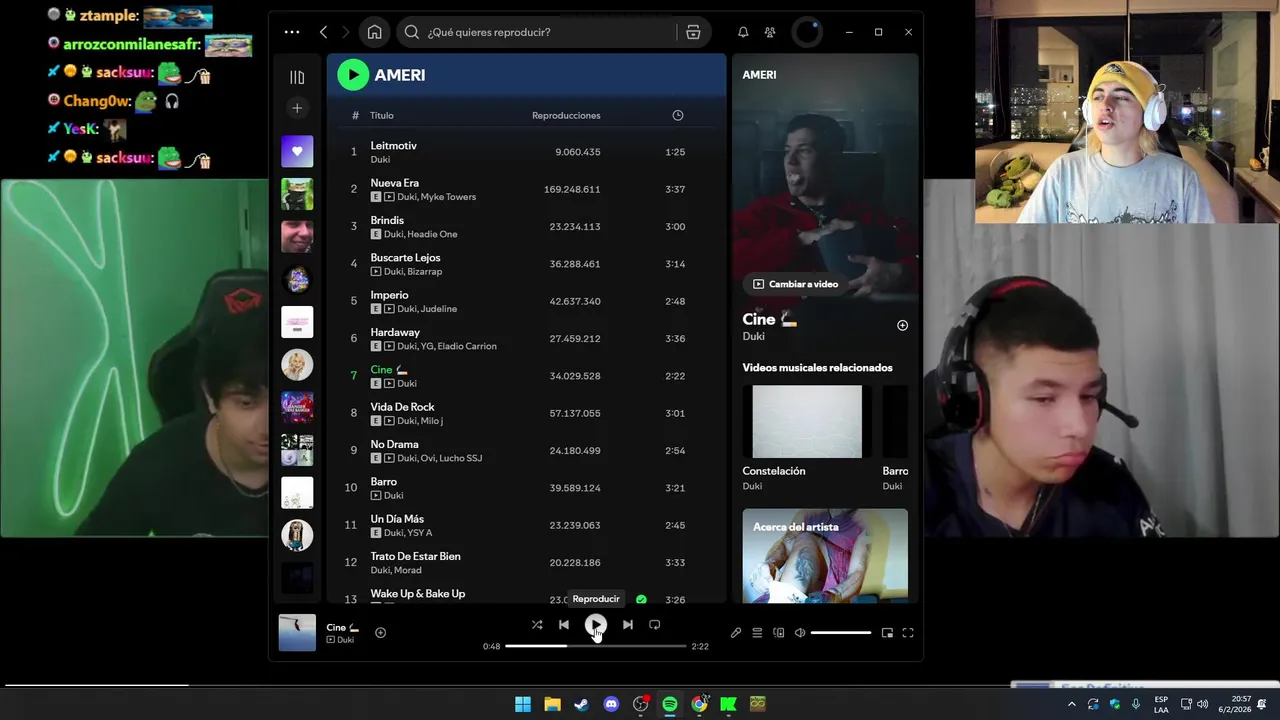Click the volume slider

[841, 633]
